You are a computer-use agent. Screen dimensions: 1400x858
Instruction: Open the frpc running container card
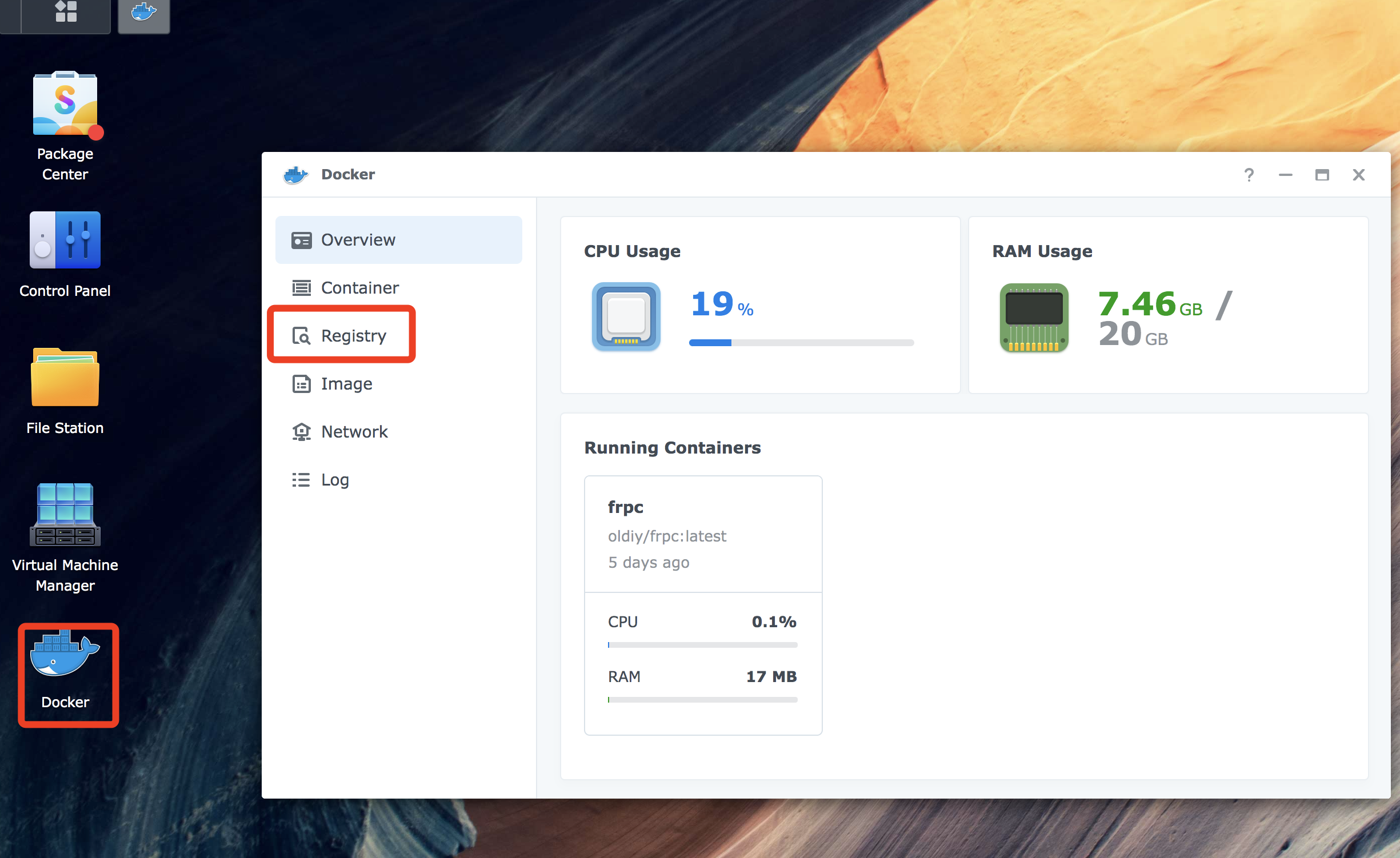703,605
